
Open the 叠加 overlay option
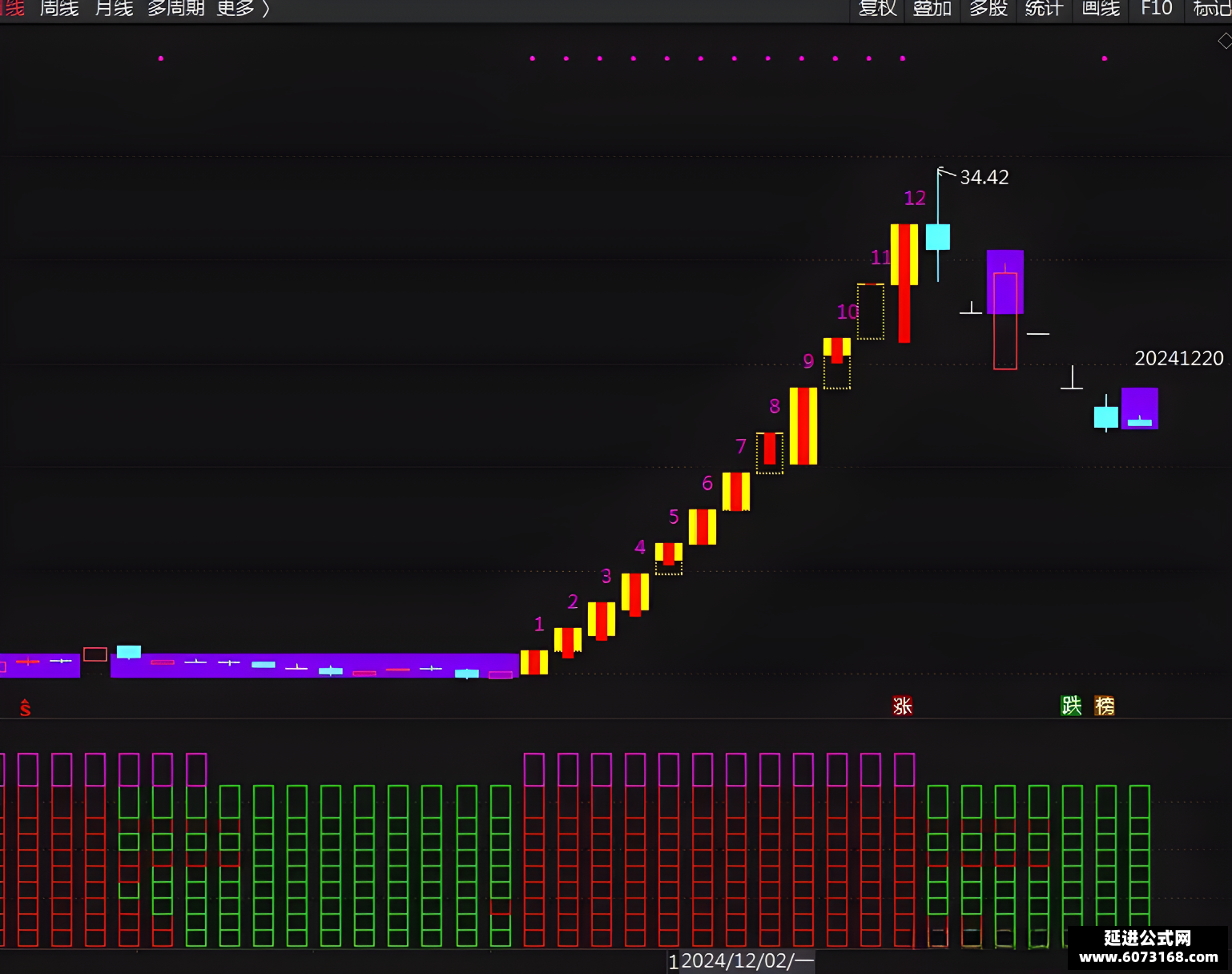click(932, 8)
